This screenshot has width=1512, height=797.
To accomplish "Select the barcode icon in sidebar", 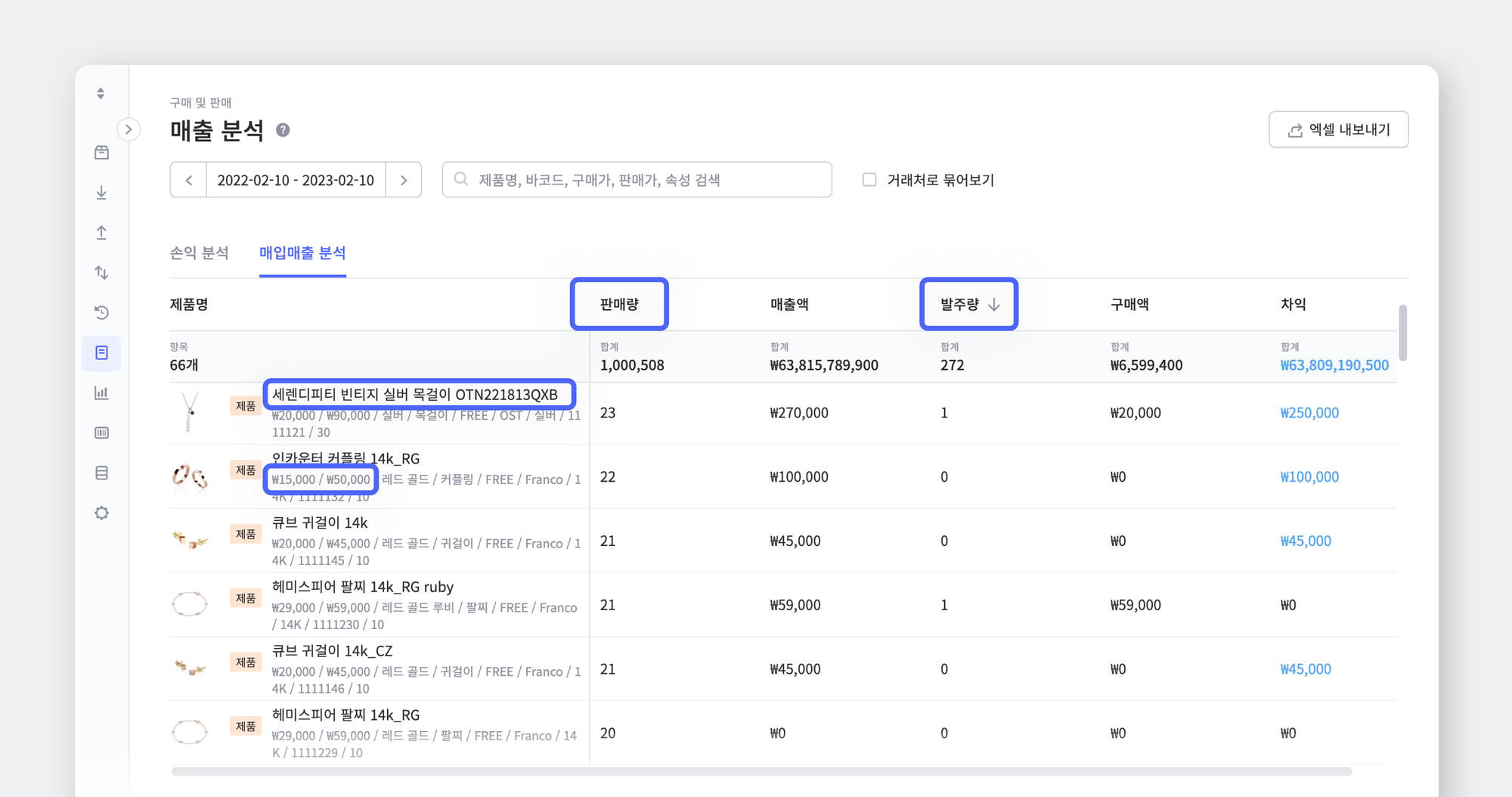I will [x=101, y=433].
